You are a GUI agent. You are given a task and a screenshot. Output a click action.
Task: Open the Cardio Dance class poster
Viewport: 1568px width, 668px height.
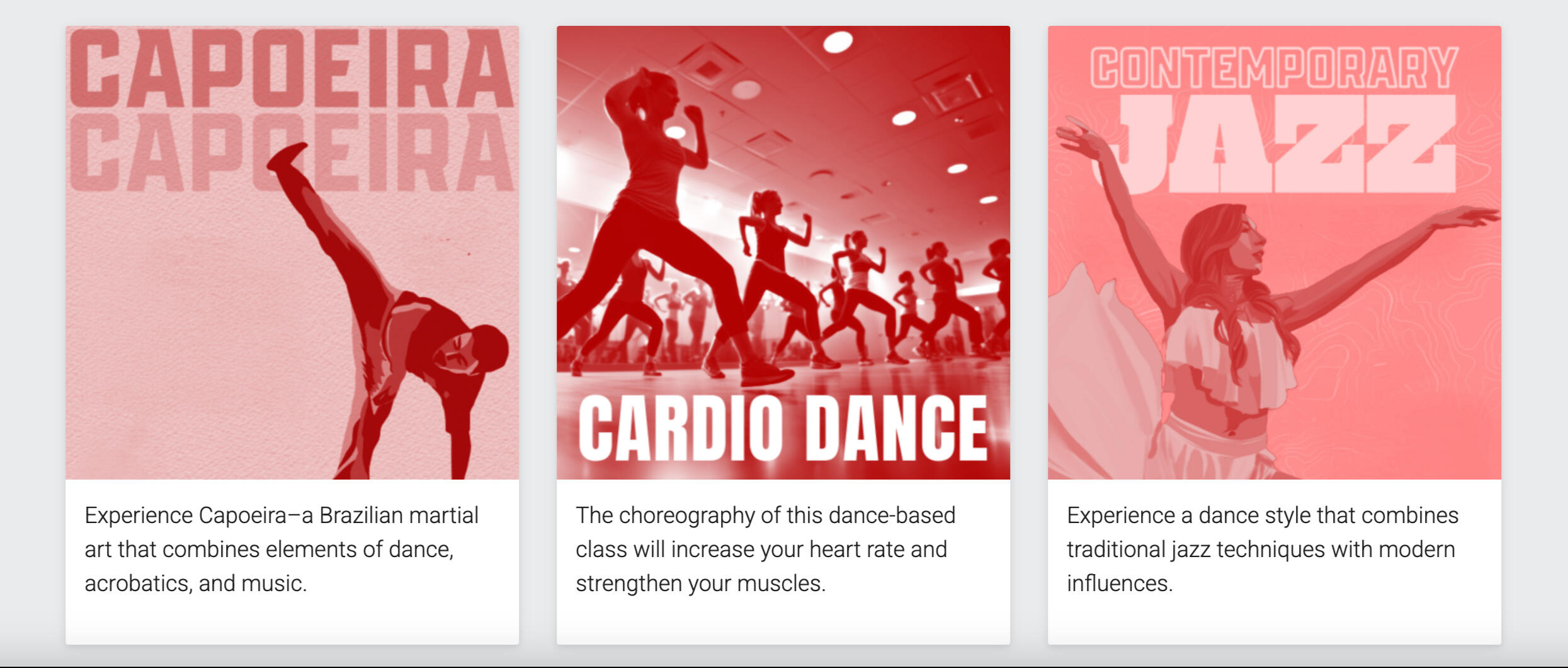[783, 253]
